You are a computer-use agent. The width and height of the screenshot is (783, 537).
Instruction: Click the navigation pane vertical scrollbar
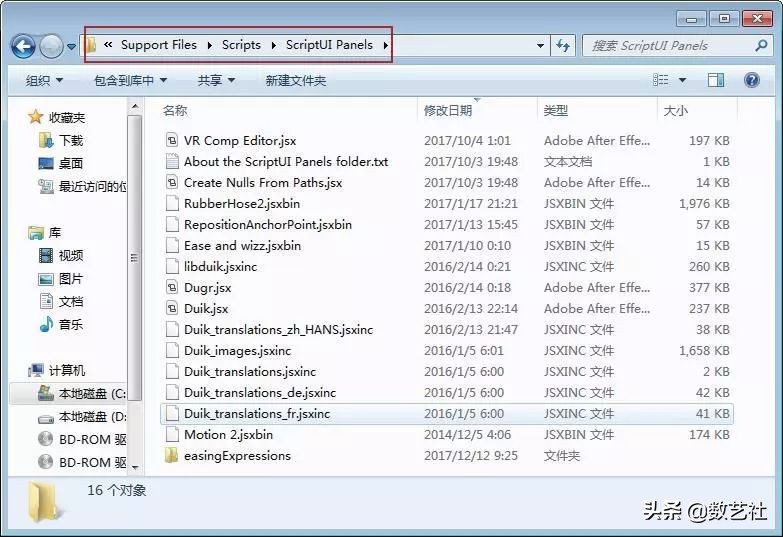[135, 250]
